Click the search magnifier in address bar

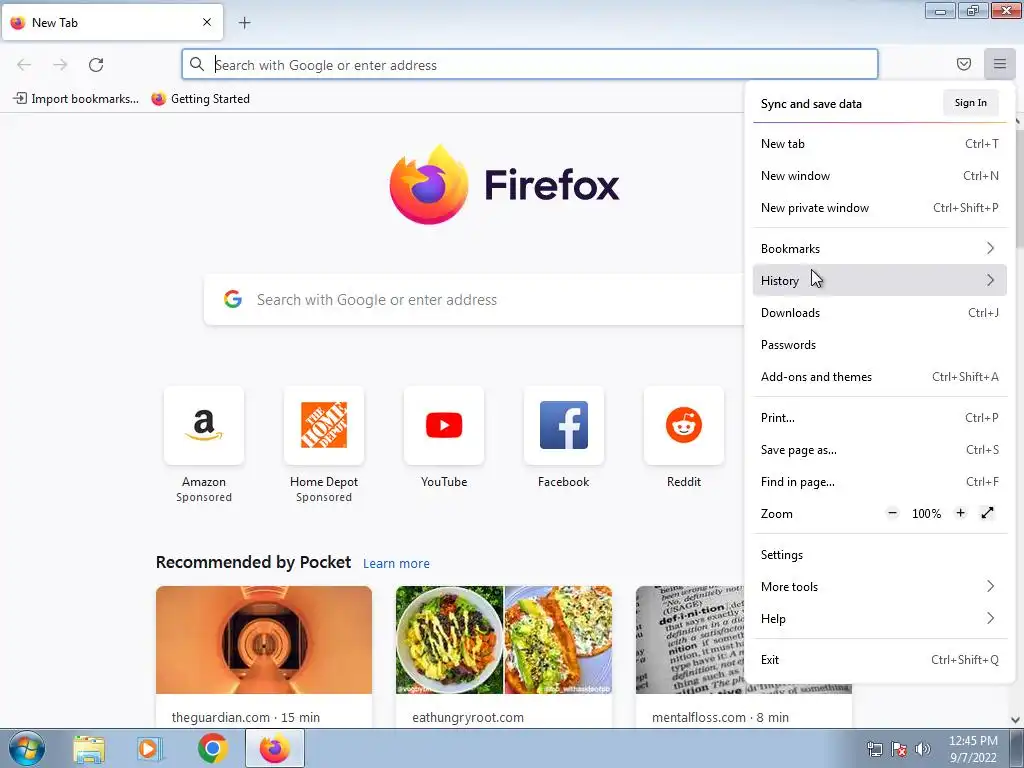point(197,64)
